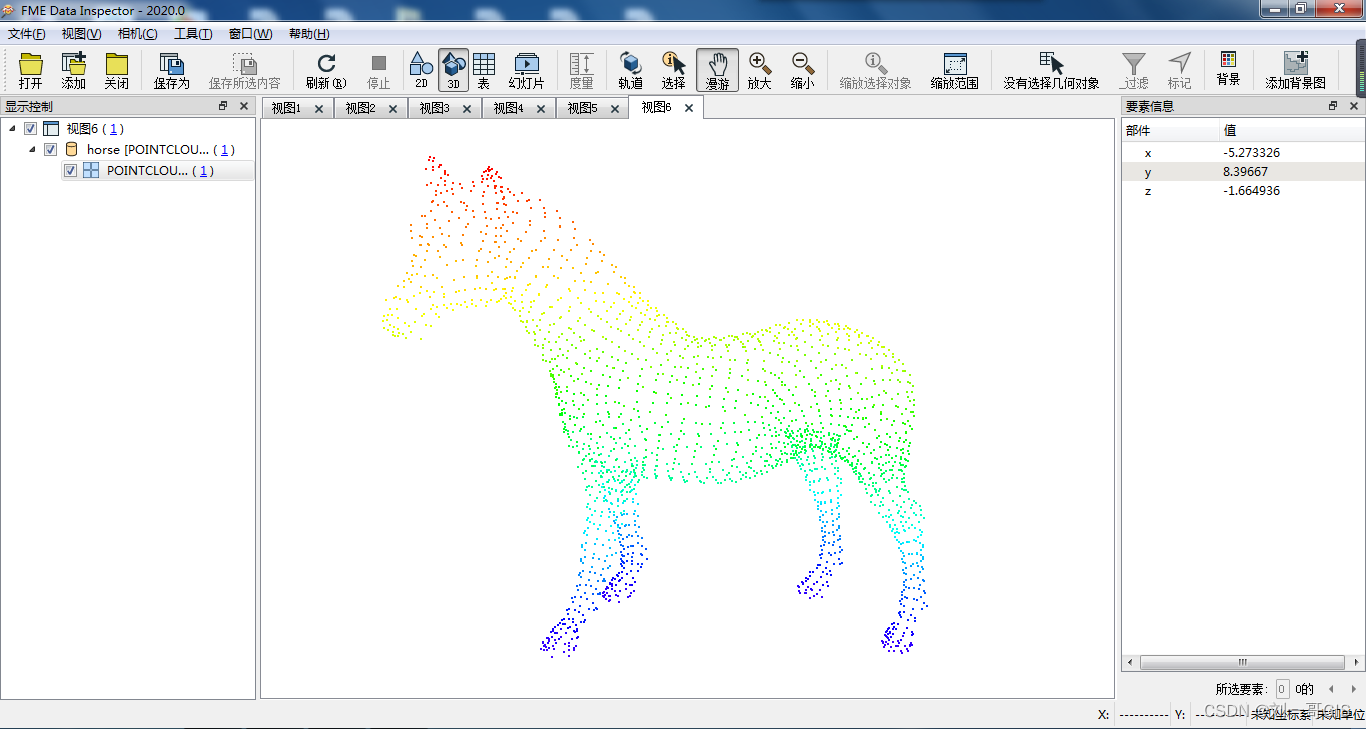Collapse the 视图6 tree node

click(x=11, y=128)
